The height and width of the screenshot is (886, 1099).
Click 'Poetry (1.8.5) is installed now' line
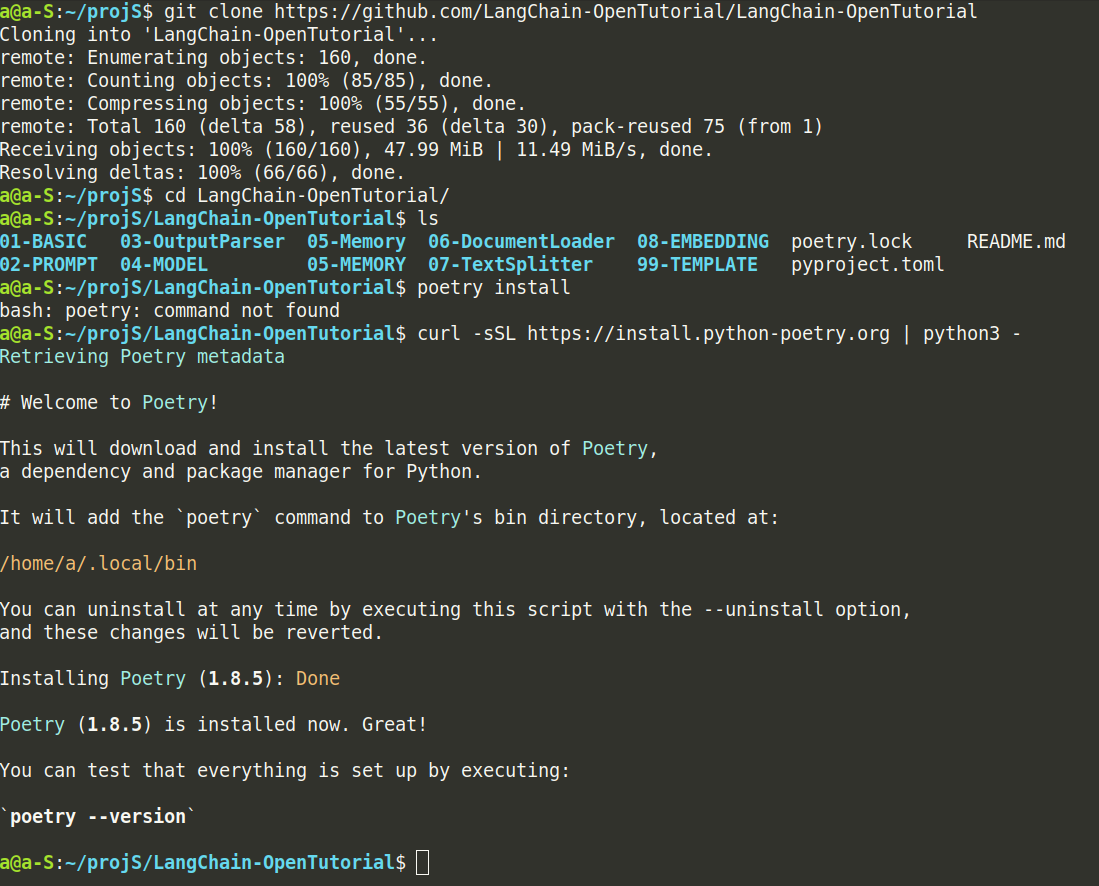click(213, 725)
